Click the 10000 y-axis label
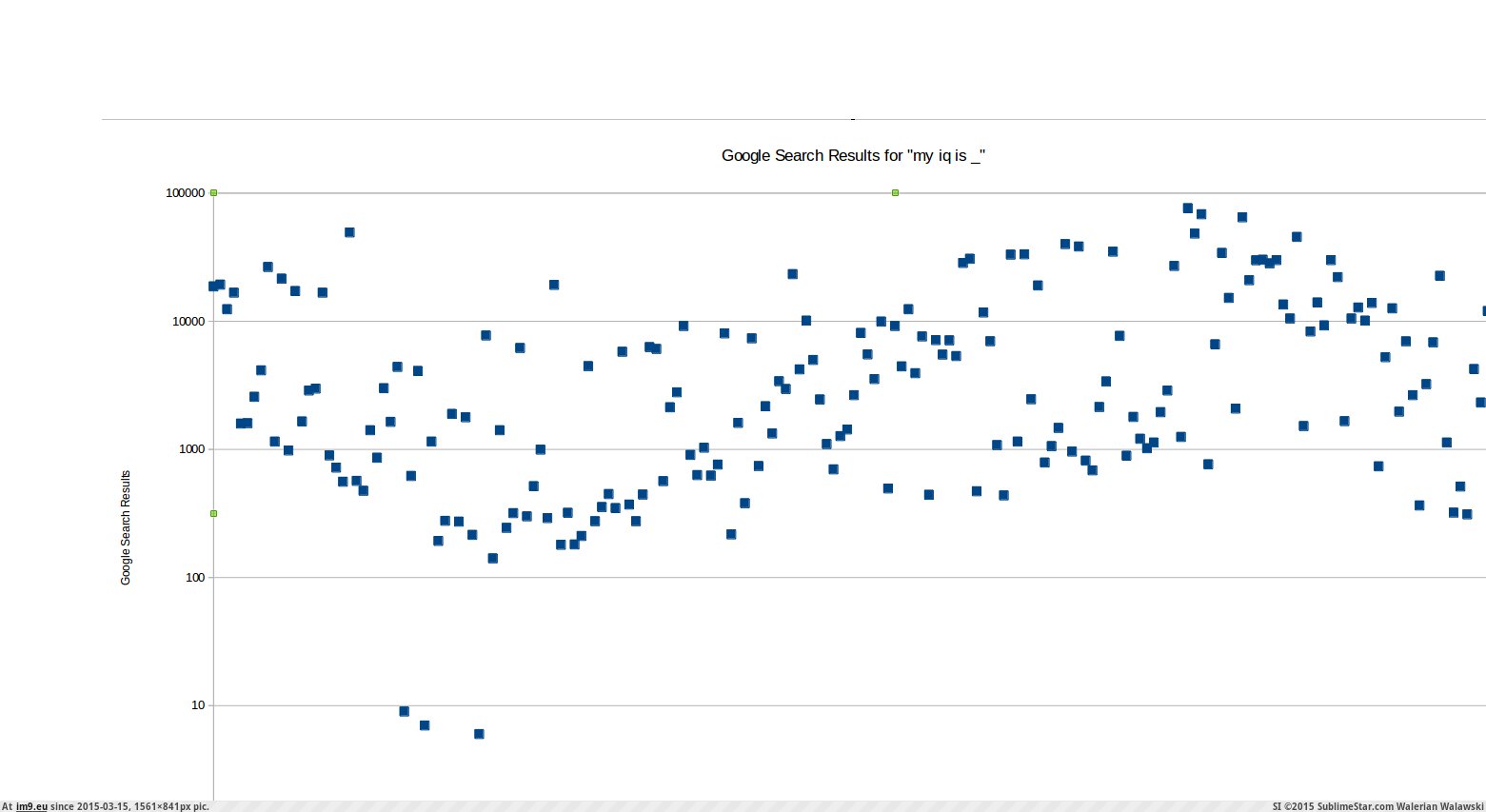The image size is (1486, 812). click(188, 321)
